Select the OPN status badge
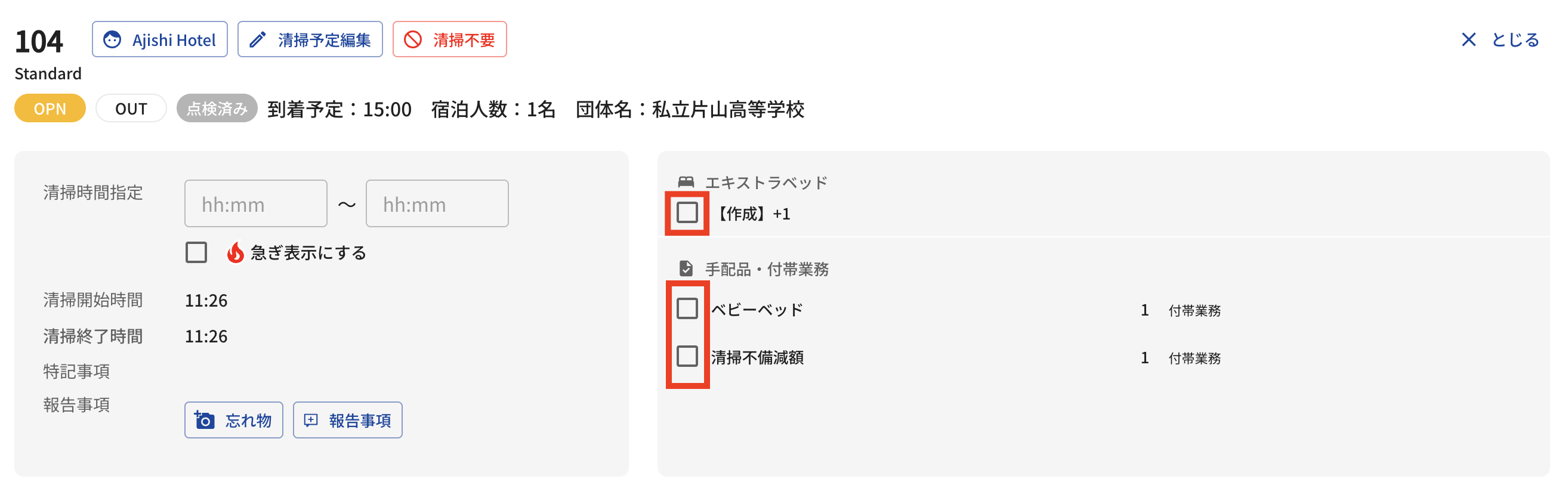1568x482 pixels. click(50, 109)
